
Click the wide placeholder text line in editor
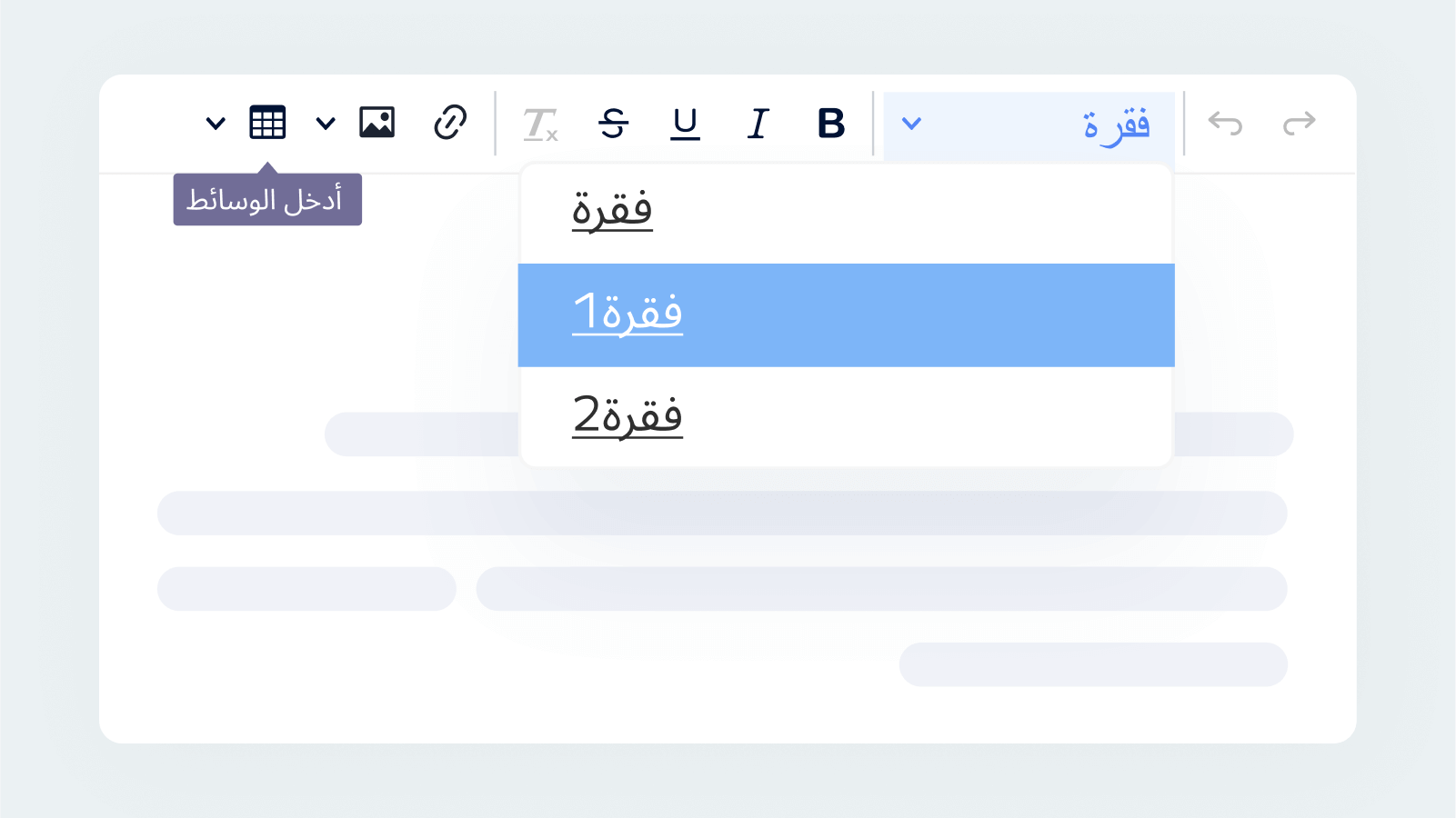click(722, 514)
